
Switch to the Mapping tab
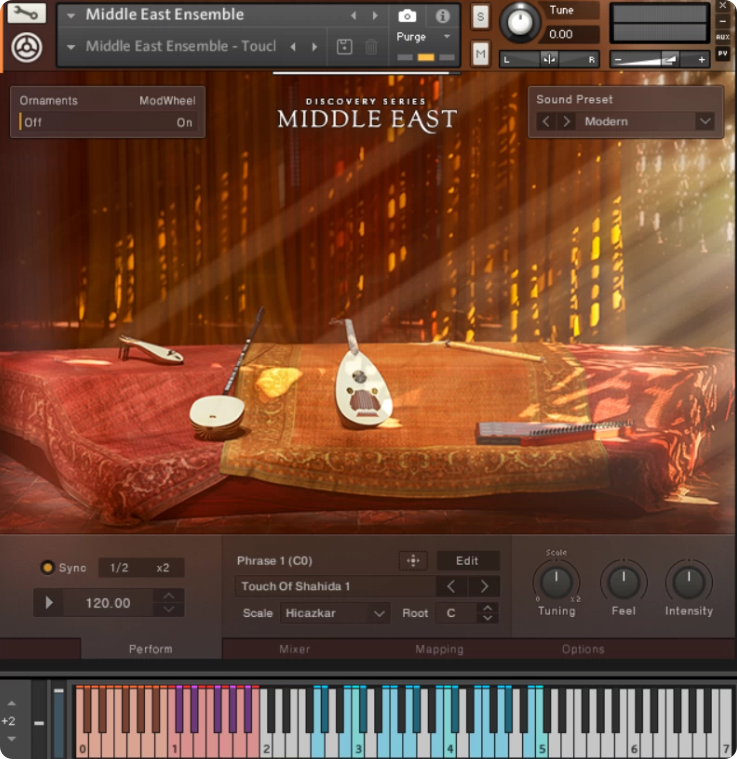click(x=439, y=649)
